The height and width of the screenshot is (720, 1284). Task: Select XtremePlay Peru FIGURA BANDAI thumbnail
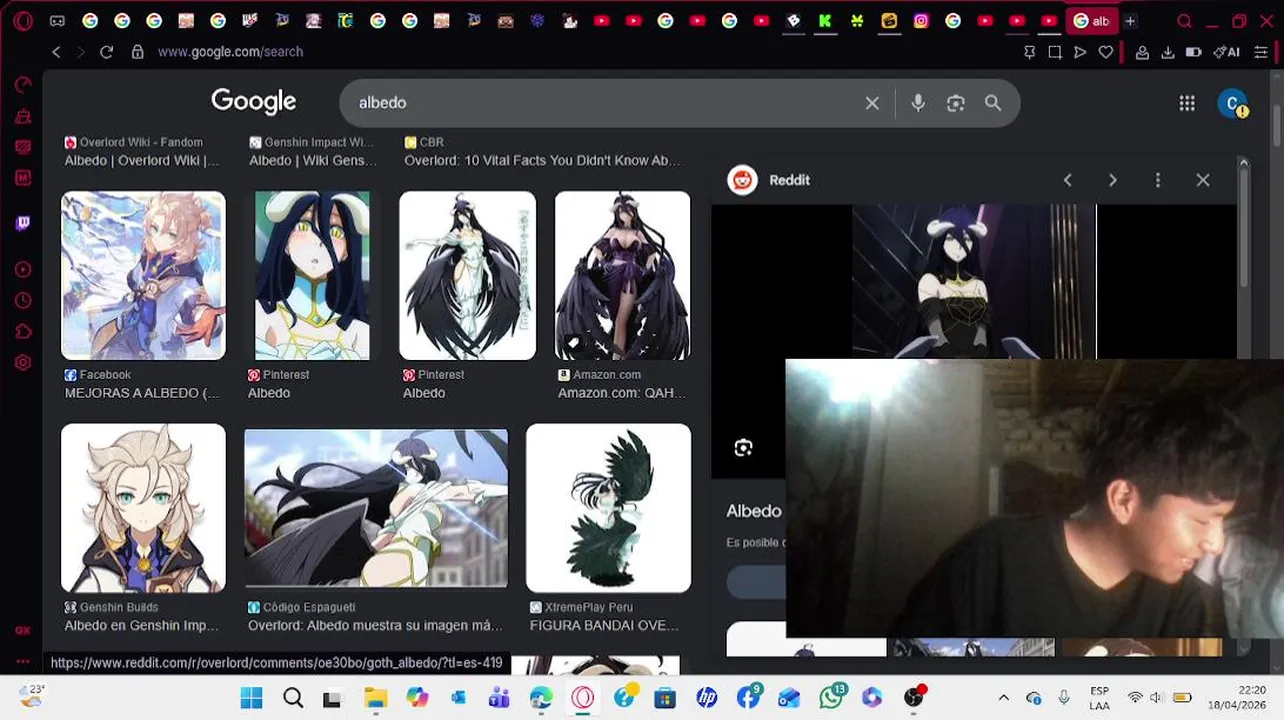click(x=608, y=508)
